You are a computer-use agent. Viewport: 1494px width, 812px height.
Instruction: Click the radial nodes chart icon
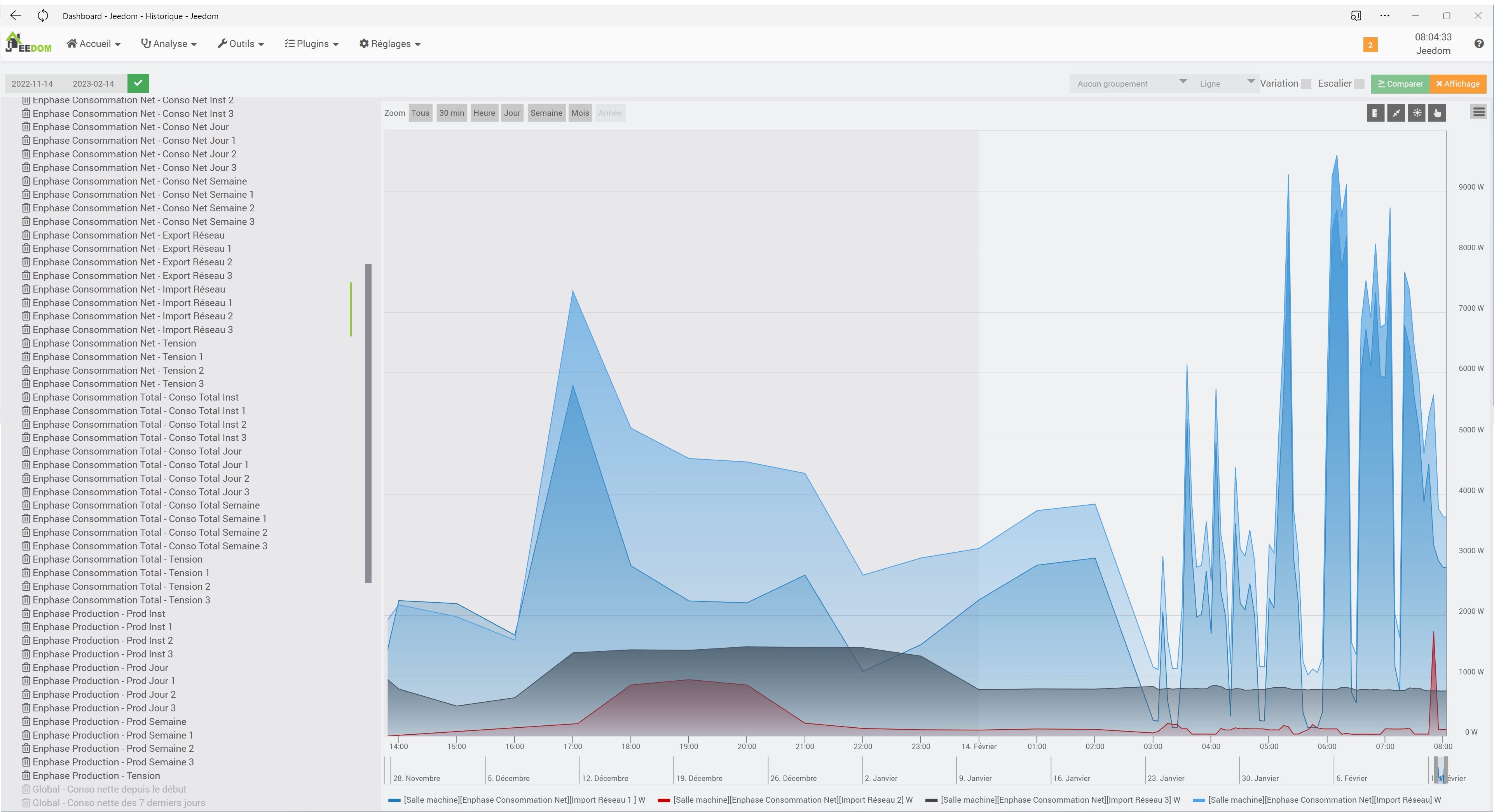1417,113
